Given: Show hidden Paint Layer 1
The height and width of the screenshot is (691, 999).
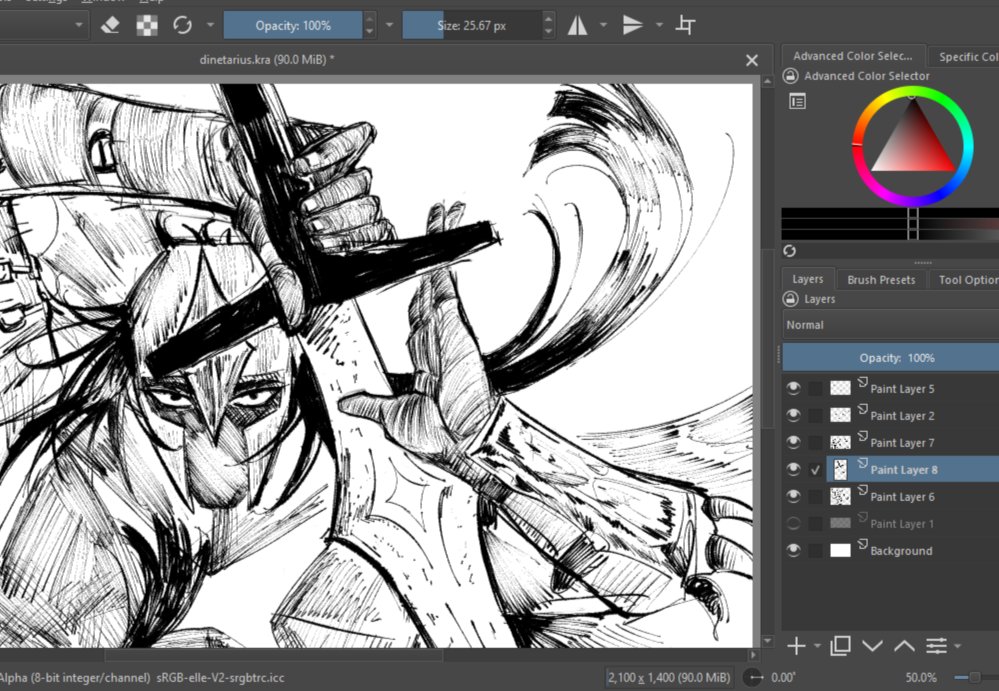Looking at the screenshot, I should [793, 524].
